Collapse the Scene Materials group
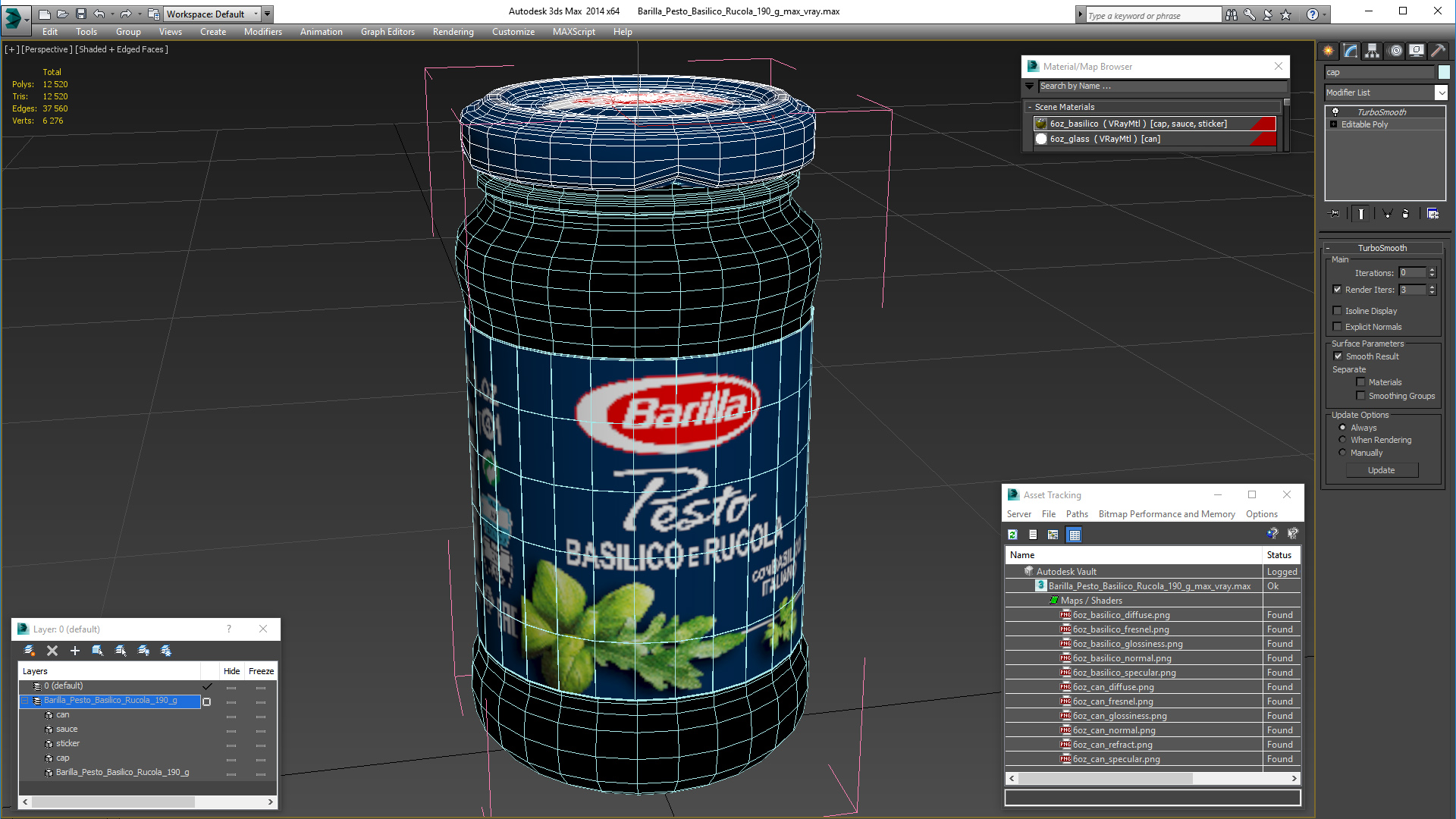 point(1029,107)
